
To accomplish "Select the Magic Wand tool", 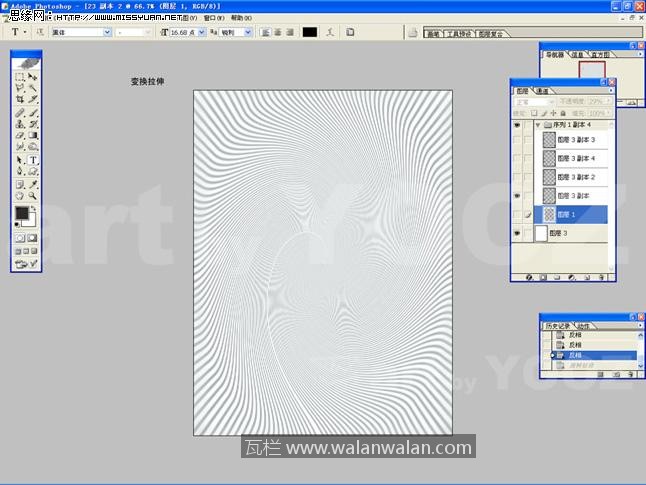I will click(33, 88).
